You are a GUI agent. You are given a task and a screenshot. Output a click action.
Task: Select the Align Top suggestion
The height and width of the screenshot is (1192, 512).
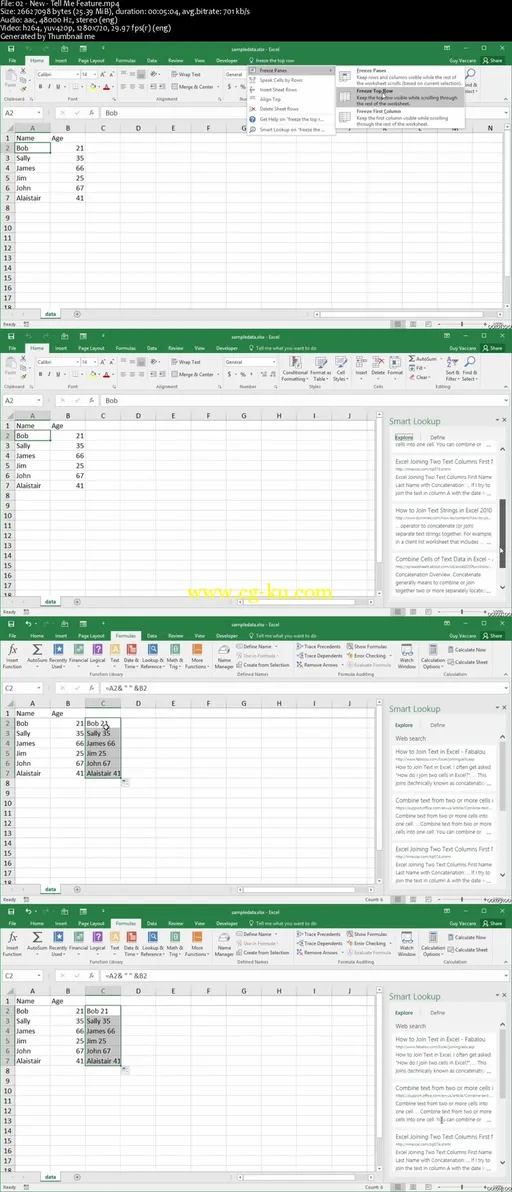[x=291, y=100]
